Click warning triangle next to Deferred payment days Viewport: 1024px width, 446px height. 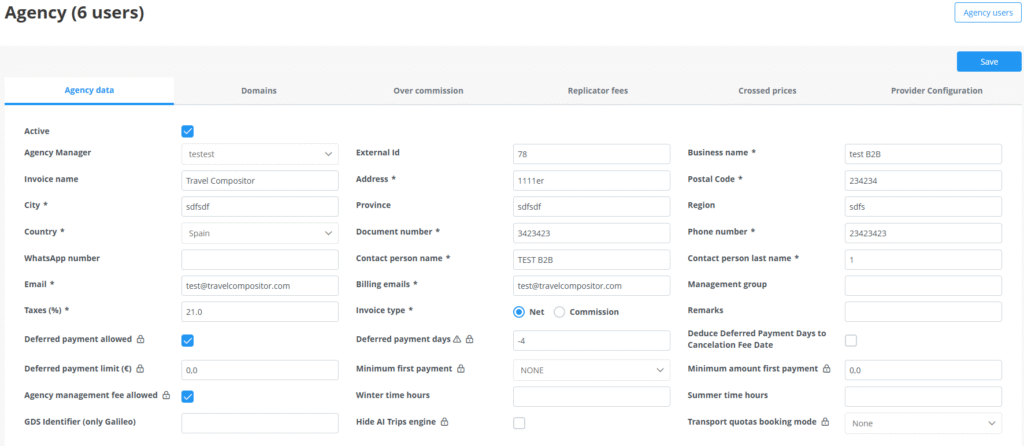(x=458, y=339)
